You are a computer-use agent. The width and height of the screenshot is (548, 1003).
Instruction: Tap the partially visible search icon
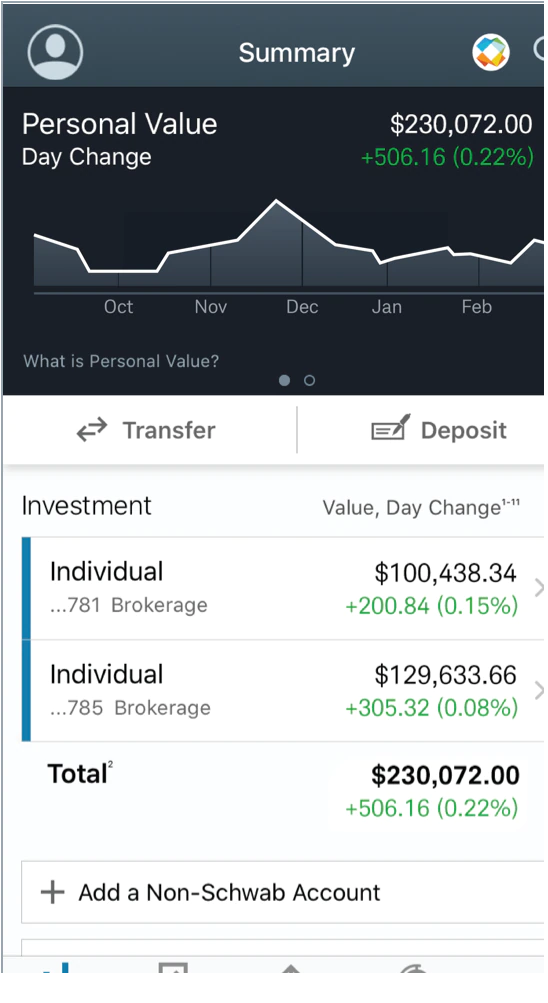point(539,50)
